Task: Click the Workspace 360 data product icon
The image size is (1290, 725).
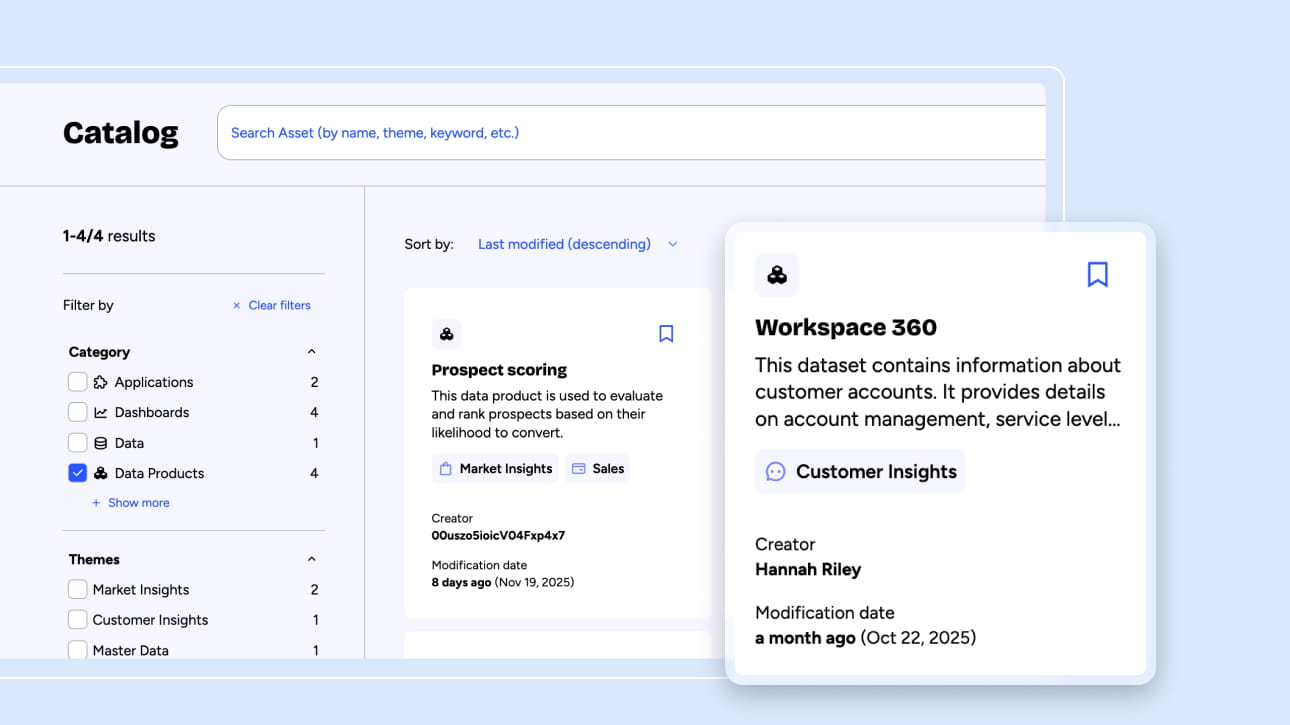Action: tap(777, 275)
